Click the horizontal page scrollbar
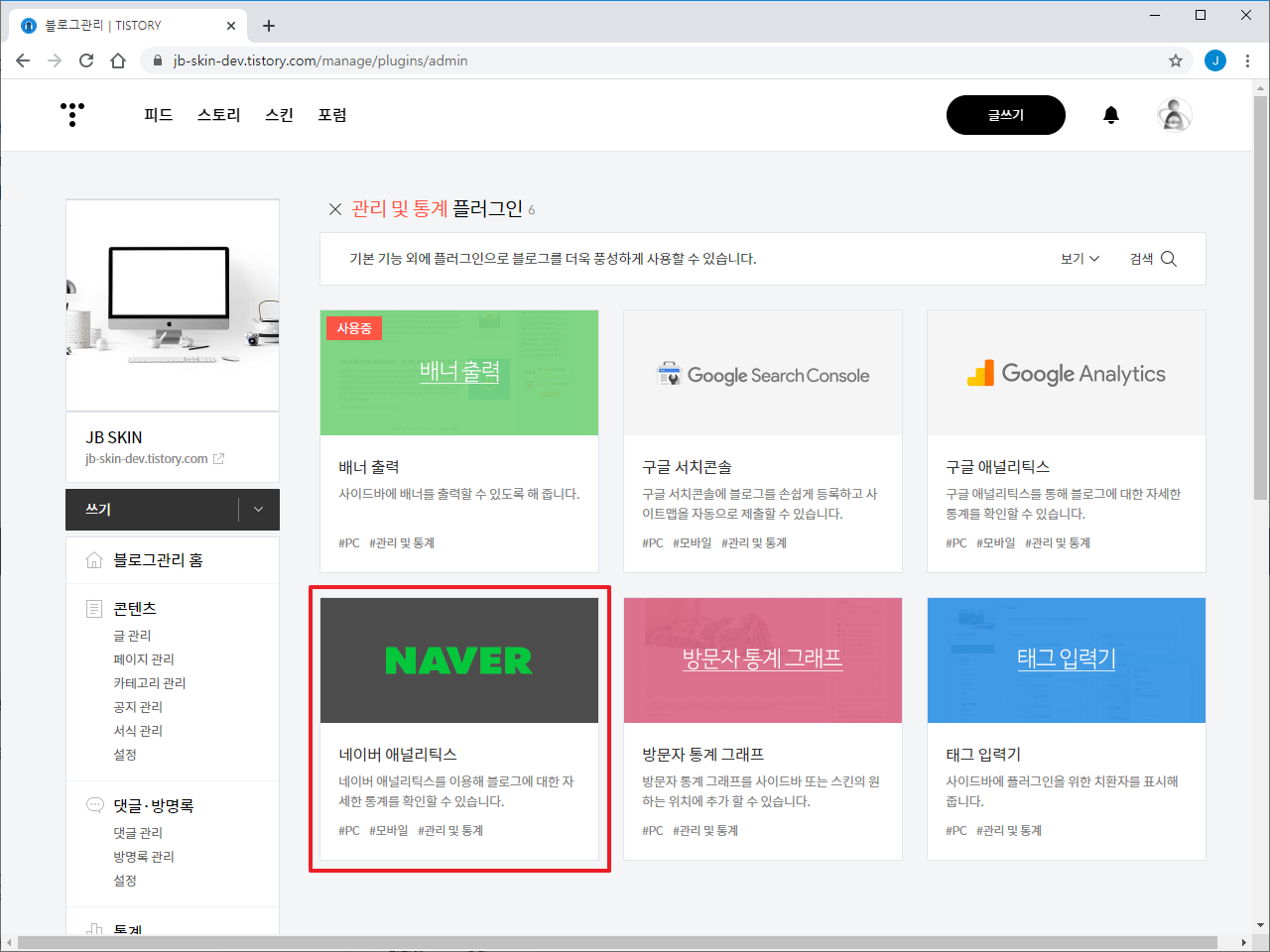The width and height of the screenshot is (1270, 952). [617, 942]
